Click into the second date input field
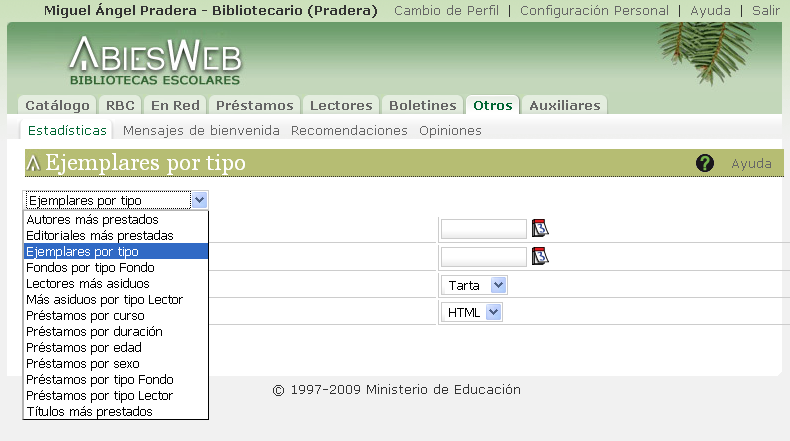790x441 pixels. [484, 257]
